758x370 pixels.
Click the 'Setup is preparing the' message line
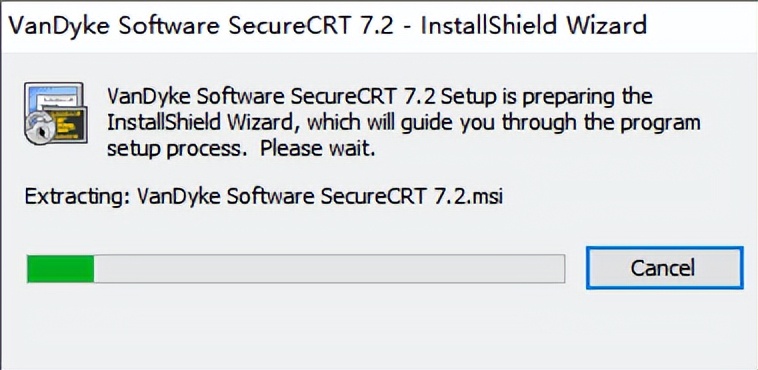(547, 97)
